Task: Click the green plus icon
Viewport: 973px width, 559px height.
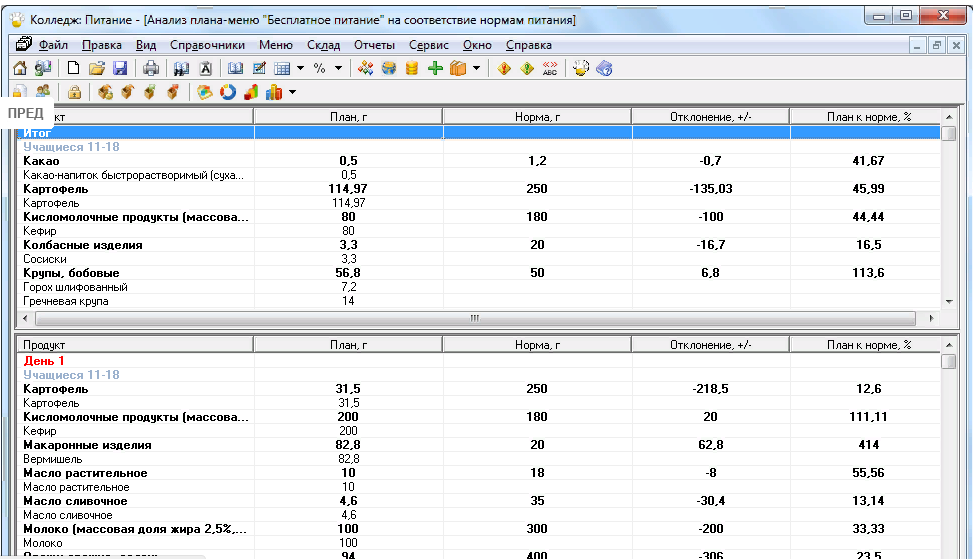Action: [x=435, y=68]
